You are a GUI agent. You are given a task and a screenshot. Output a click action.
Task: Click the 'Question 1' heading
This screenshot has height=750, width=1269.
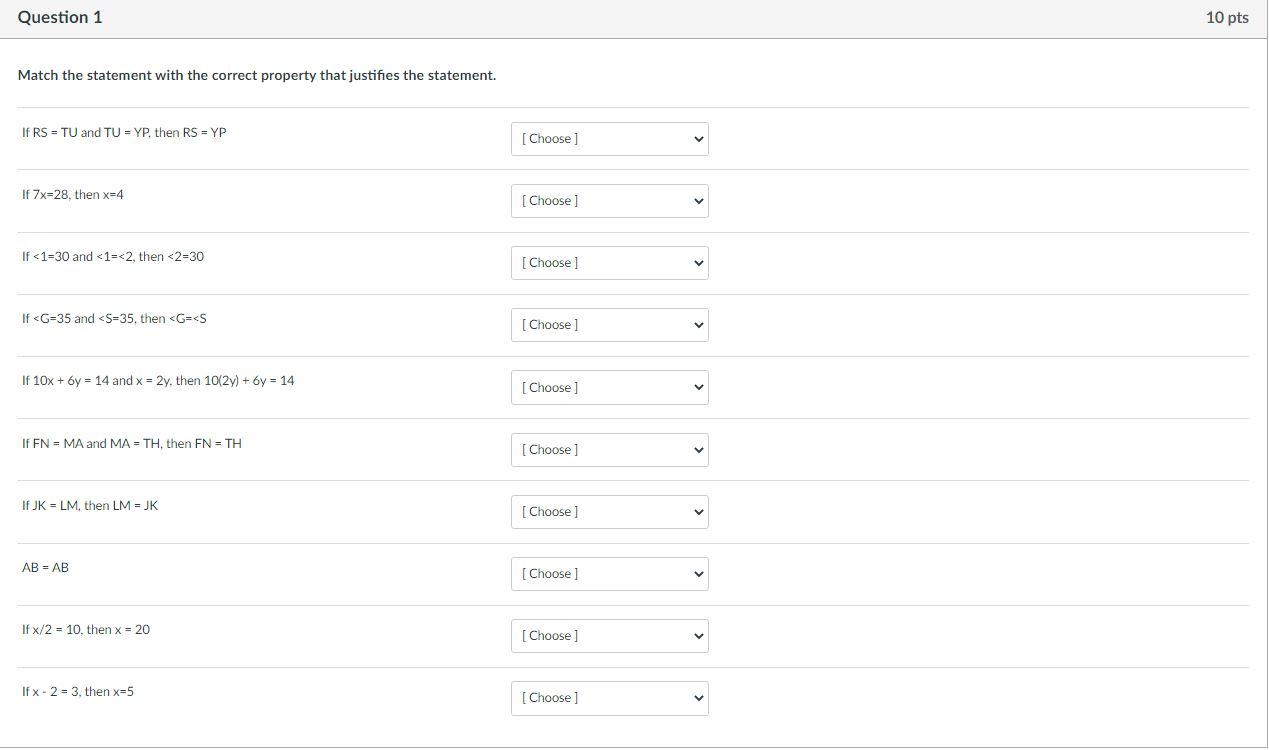[60, 17]
